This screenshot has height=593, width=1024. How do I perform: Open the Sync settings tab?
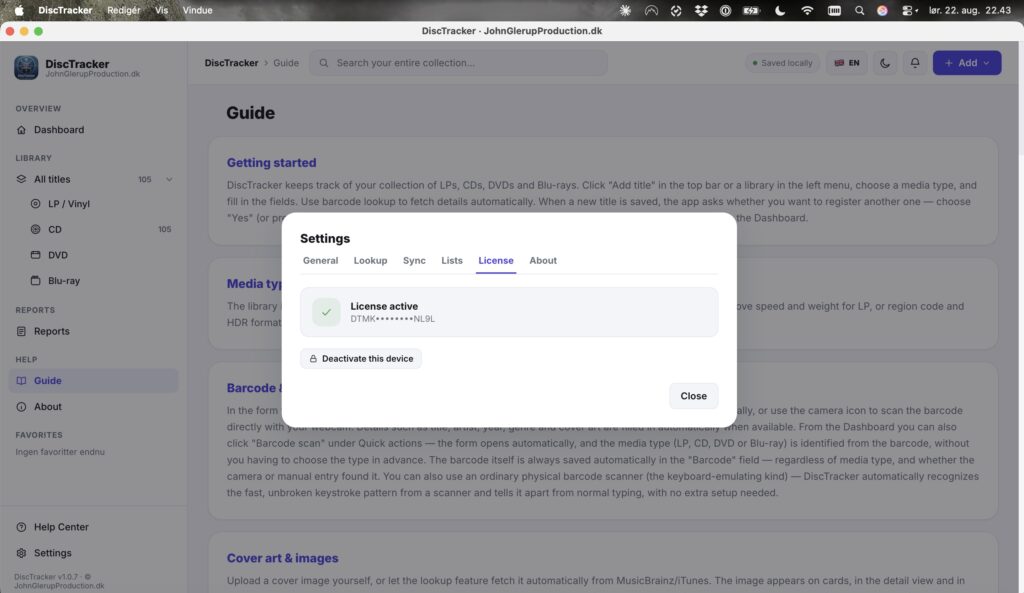tap(414, 260)
